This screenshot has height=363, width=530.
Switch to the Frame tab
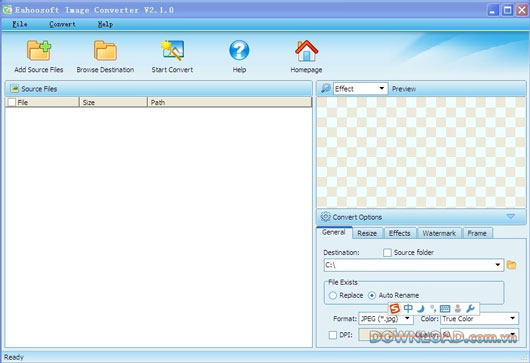tap(477, 233)
